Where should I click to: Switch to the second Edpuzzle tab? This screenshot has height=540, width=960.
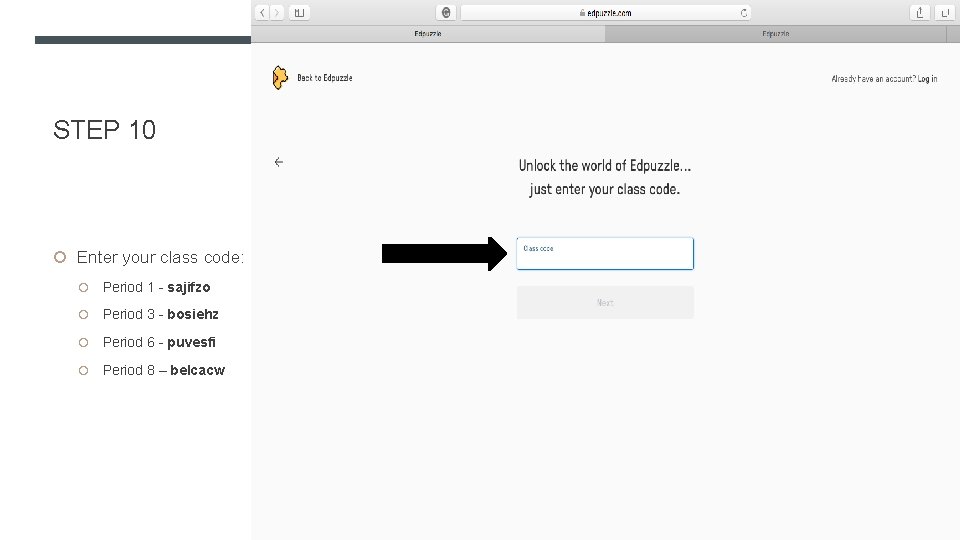click(x=776, y=34)
